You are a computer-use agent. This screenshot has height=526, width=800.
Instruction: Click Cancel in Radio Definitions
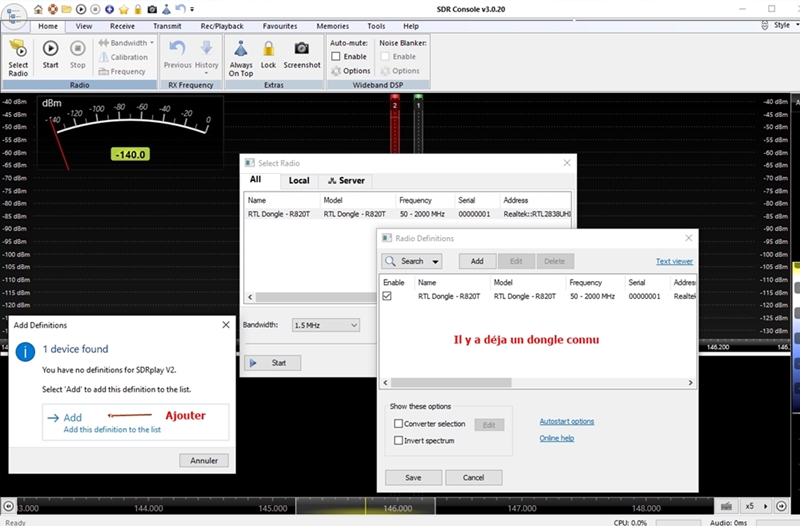tap(473, 478)
